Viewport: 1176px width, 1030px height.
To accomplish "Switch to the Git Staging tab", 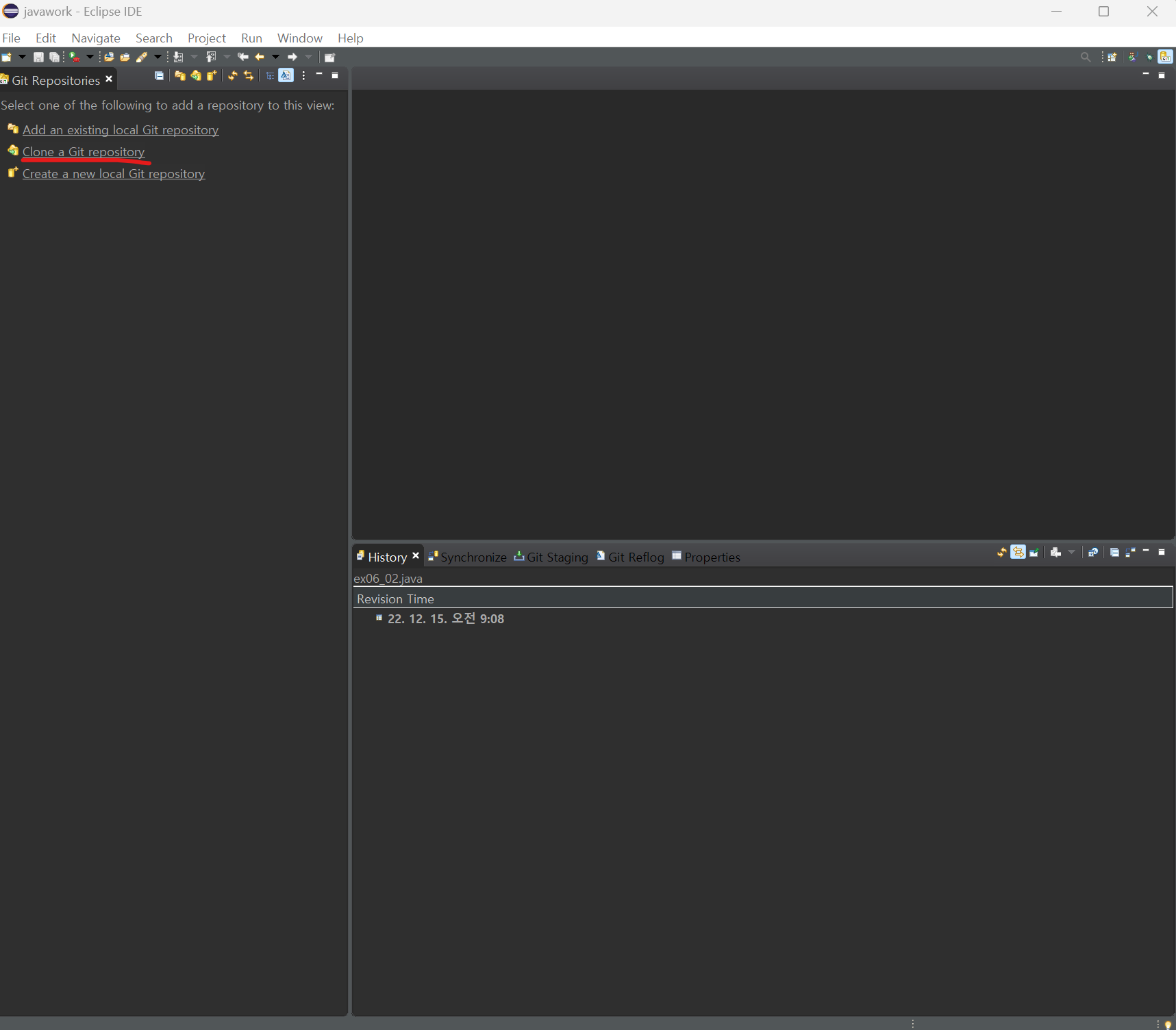I will click(x=551, y=557).
